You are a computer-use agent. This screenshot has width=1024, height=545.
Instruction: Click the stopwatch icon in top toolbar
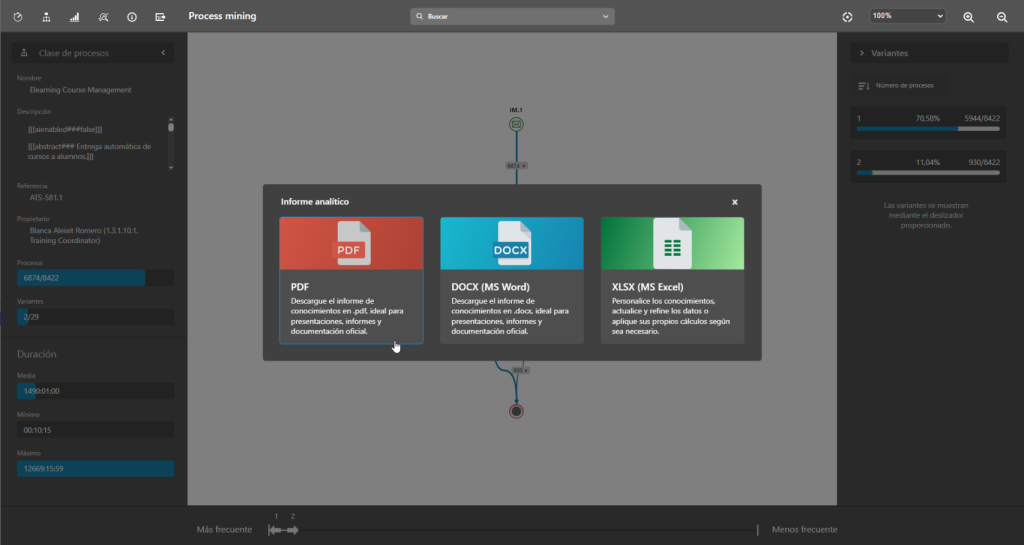(x=18, y=17)
